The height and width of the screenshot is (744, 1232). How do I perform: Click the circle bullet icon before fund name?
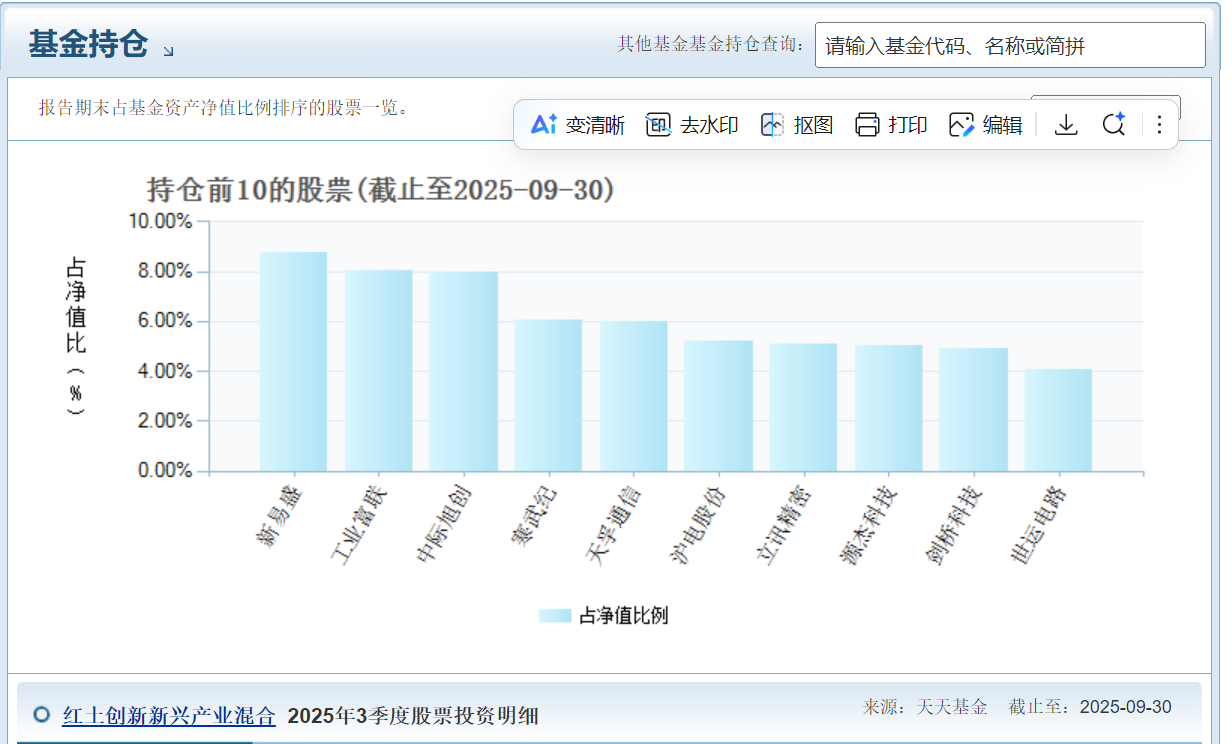(x=41, y=714)
